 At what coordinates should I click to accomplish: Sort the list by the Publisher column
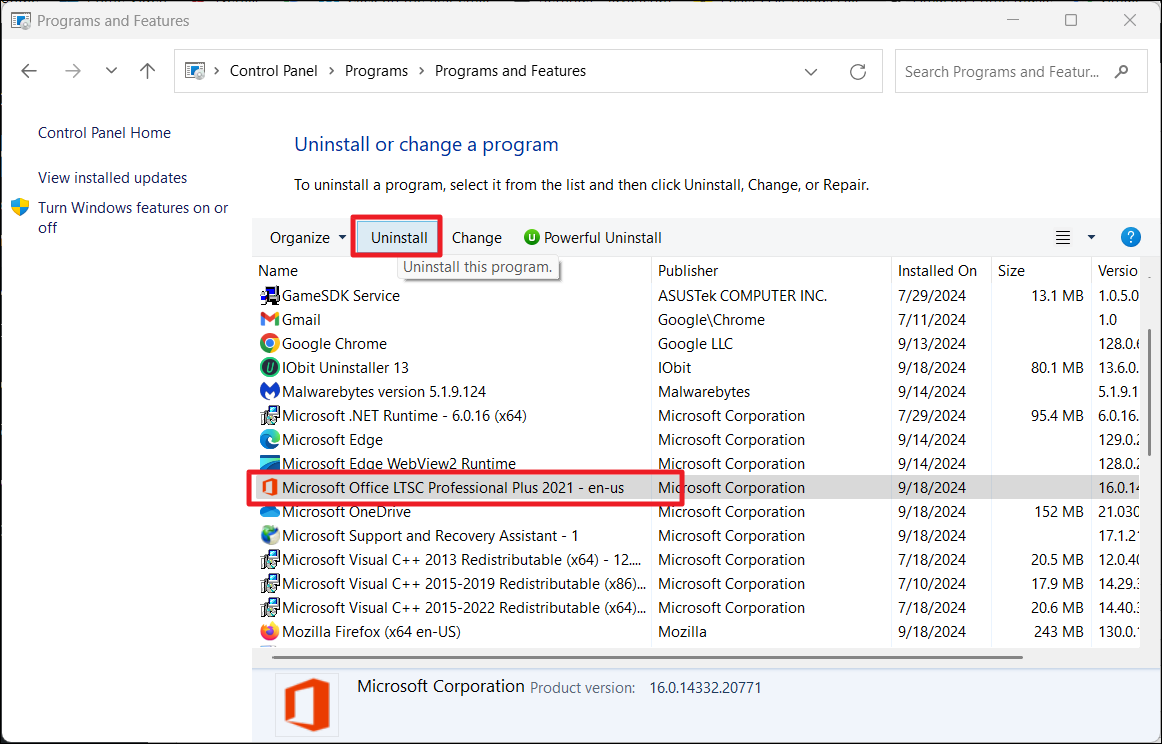[x=688, y=271]
